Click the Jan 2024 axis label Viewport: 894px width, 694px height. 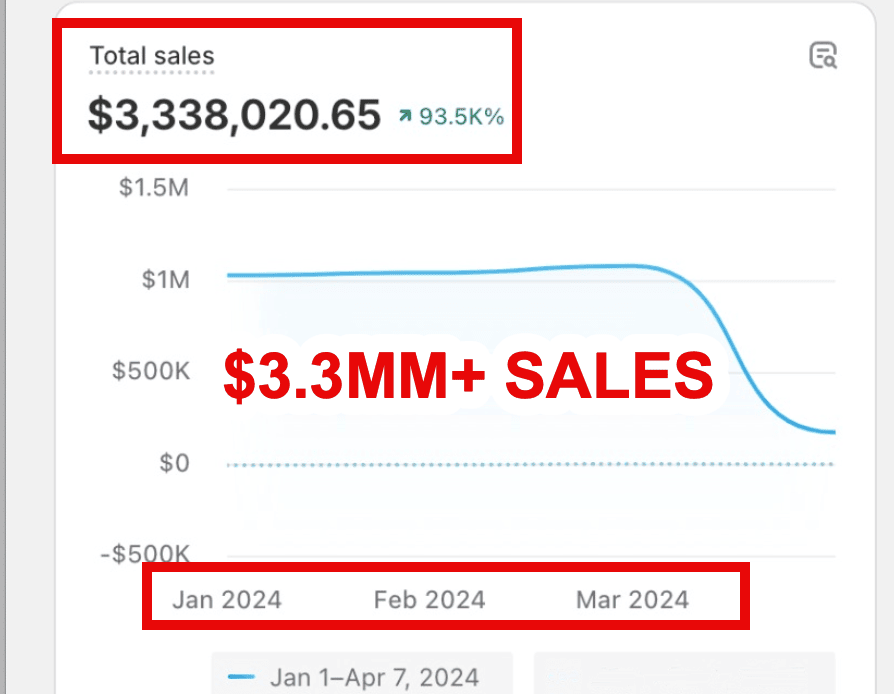click(x=227, y=600)
